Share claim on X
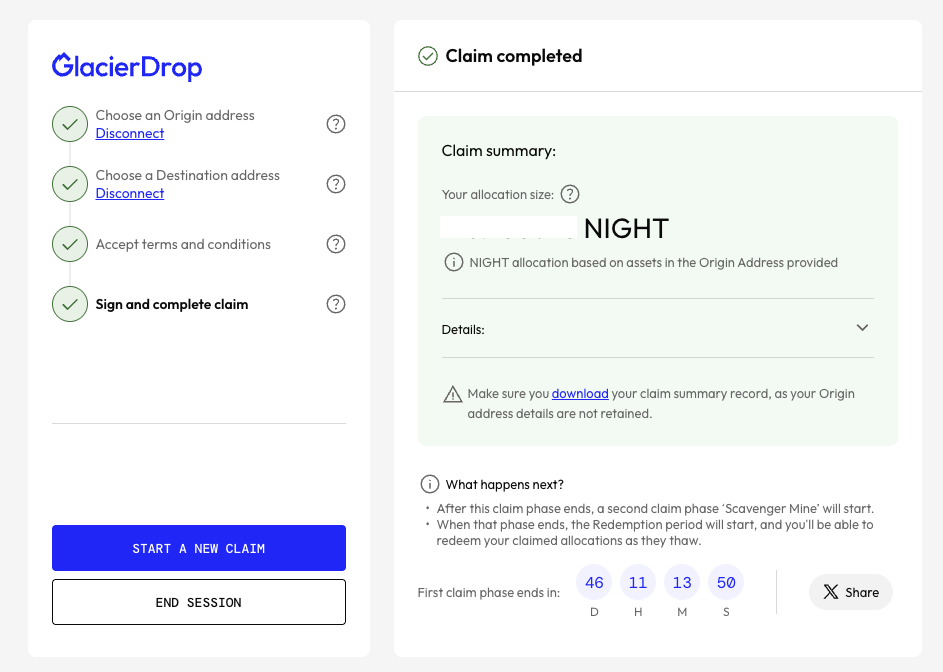 coord(850,592)
